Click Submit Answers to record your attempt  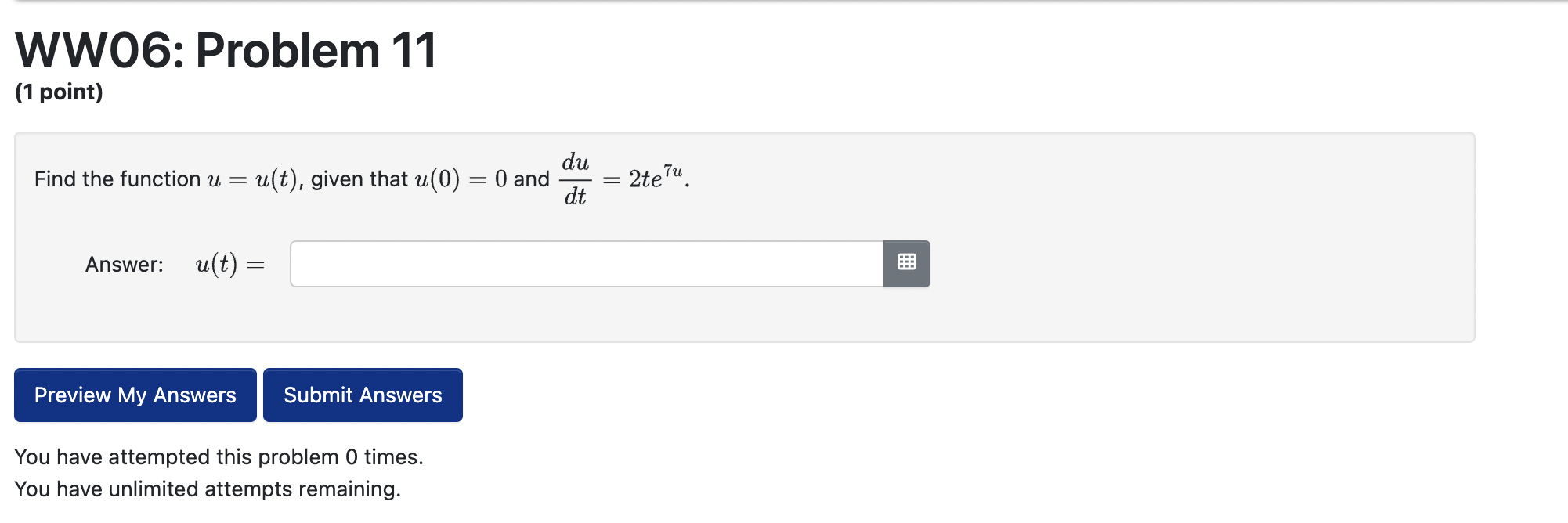pyautogui.click(x=363, y=395)
